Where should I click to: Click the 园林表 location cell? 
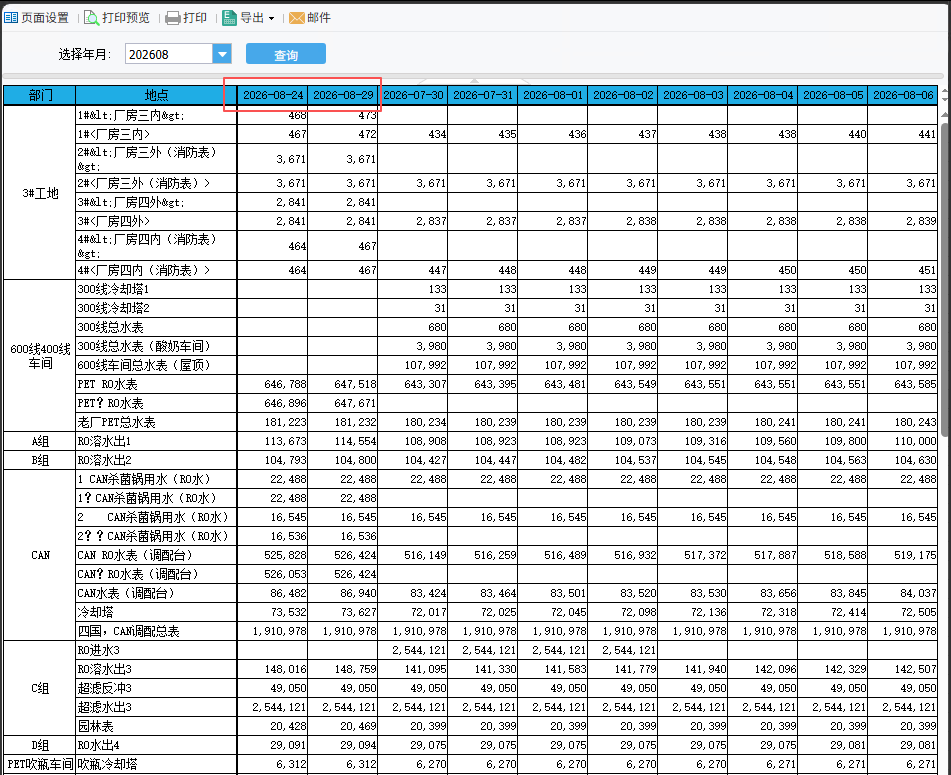[x=156, y=726]
